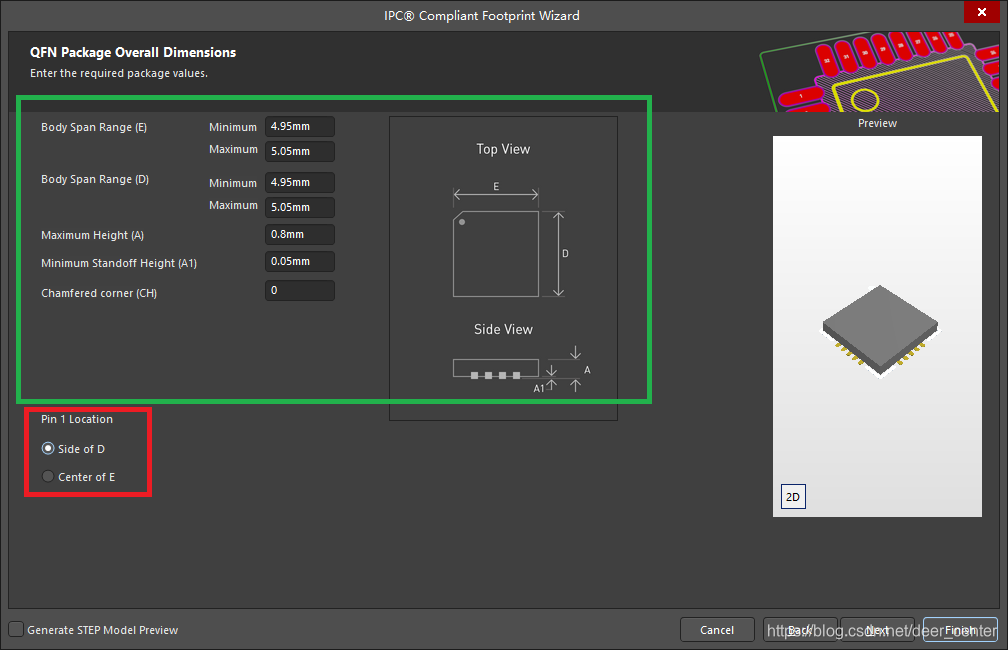Close the IPC Compliant Footprint Wizard window
1008x650 pixels.
(977, 14)
